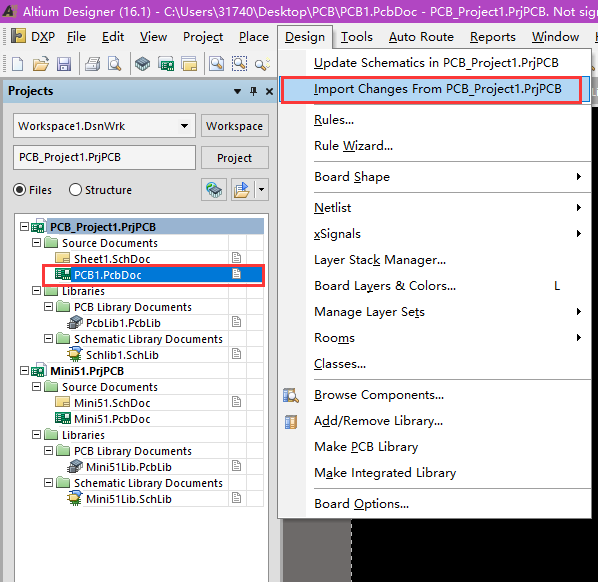The height and width of the screenshot is (582, 598).
Task: Click the open folder toolbar icon
Action: click(x=40, y=64)
